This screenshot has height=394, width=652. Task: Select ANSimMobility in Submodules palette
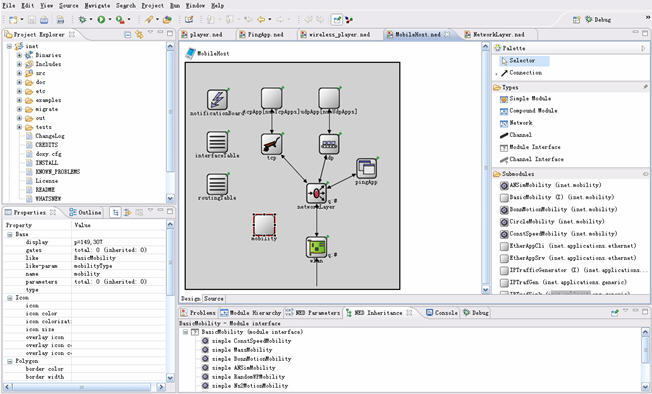[551, 185]
